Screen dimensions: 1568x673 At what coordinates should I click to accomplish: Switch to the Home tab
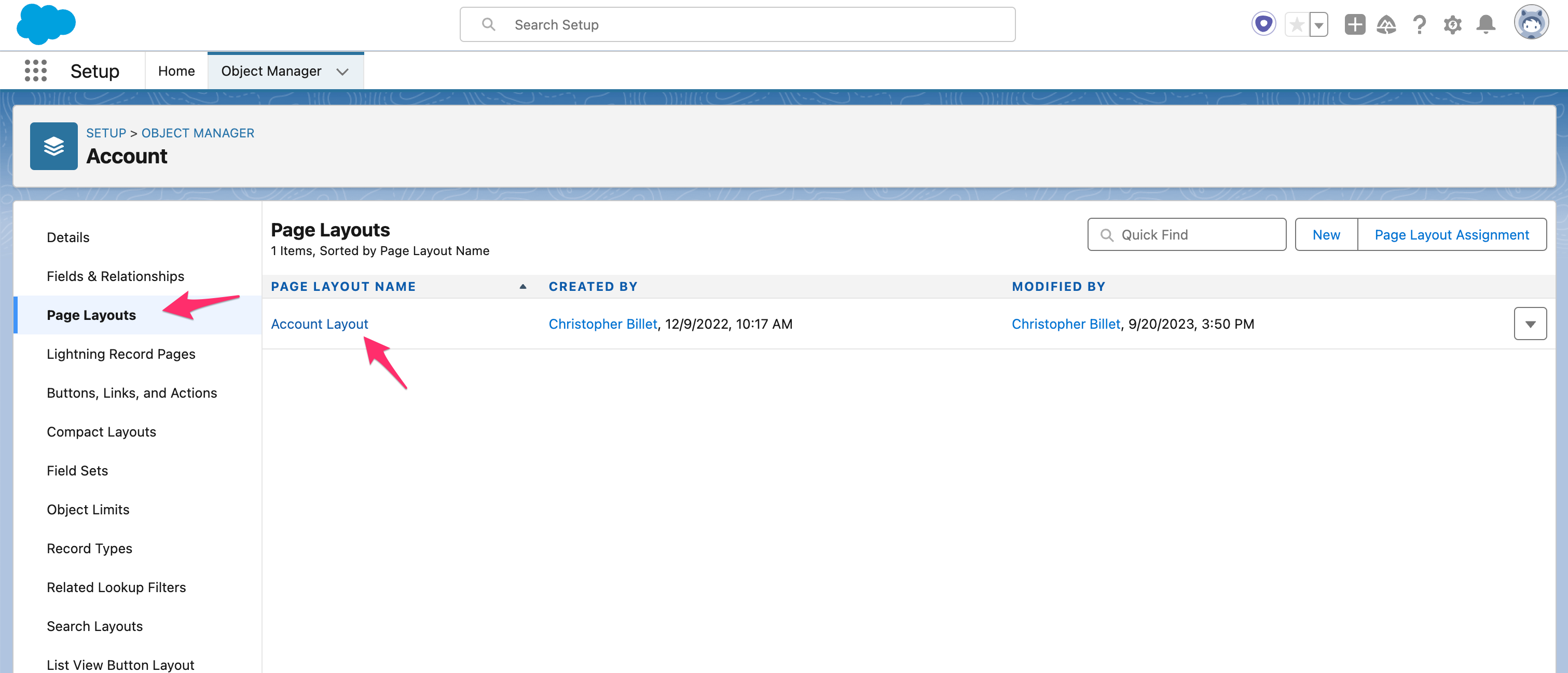coord(176,71)
